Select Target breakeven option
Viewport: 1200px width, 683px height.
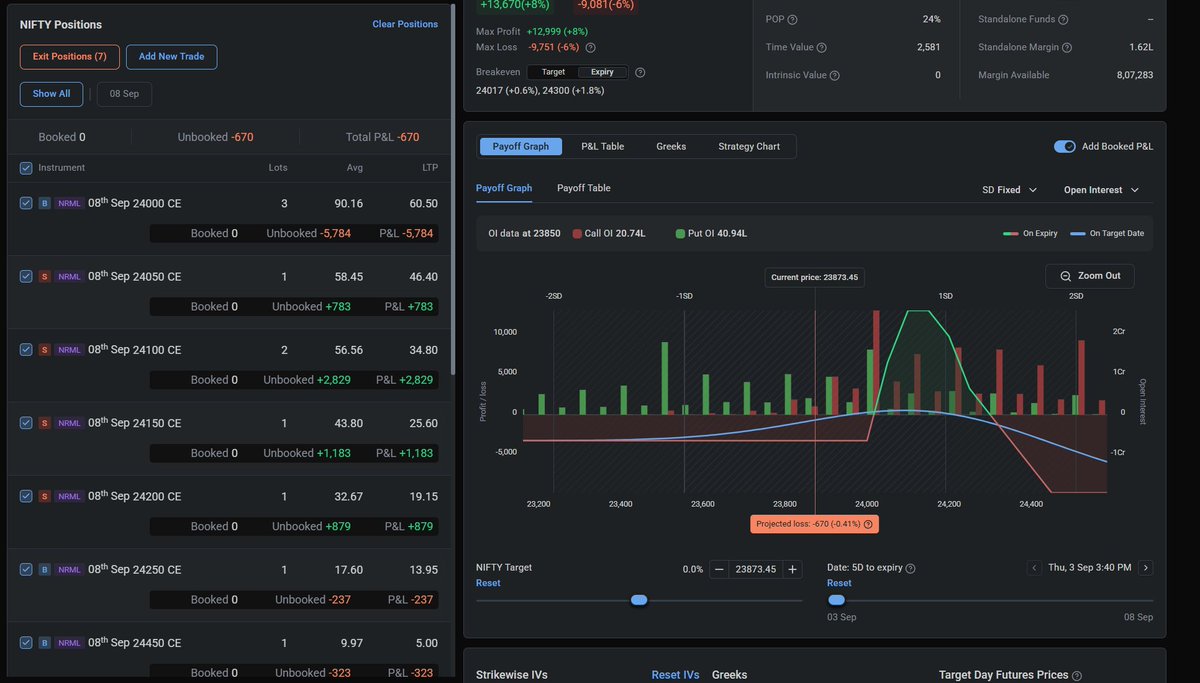553,72
